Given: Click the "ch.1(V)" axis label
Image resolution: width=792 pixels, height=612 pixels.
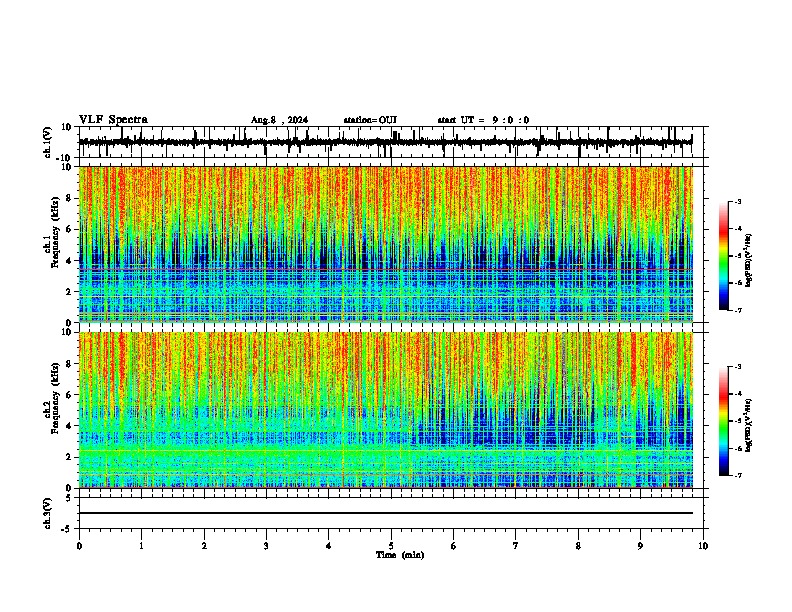Looking at the screenshot, I should [48, 142].
